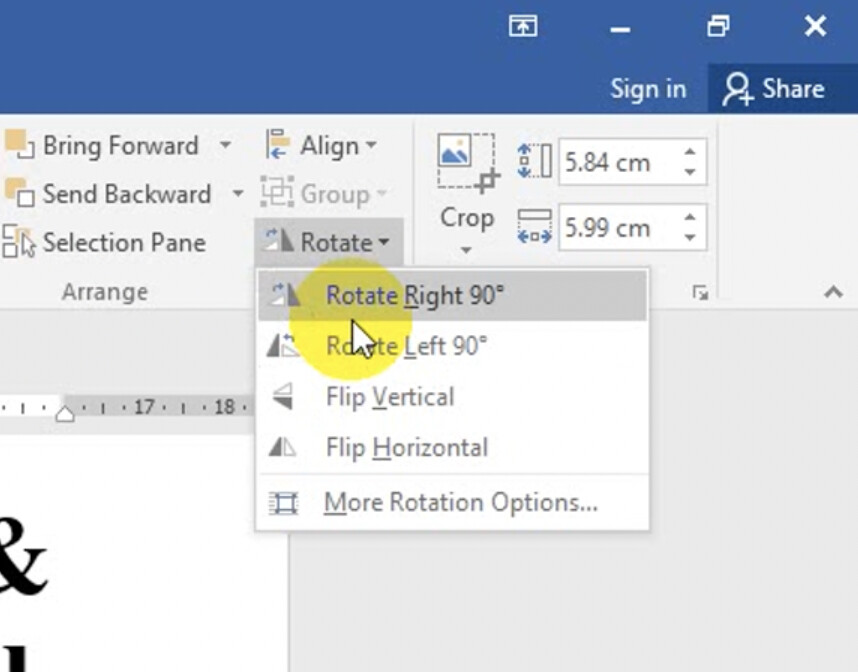Click the Share person icon
Screen dimensions: 858x672
coord(737,89)
